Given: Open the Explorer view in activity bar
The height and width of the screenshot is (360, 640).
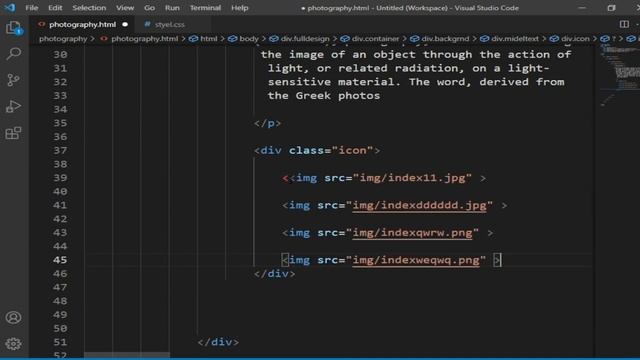Looking at the screenshot, I should (13, 28).
